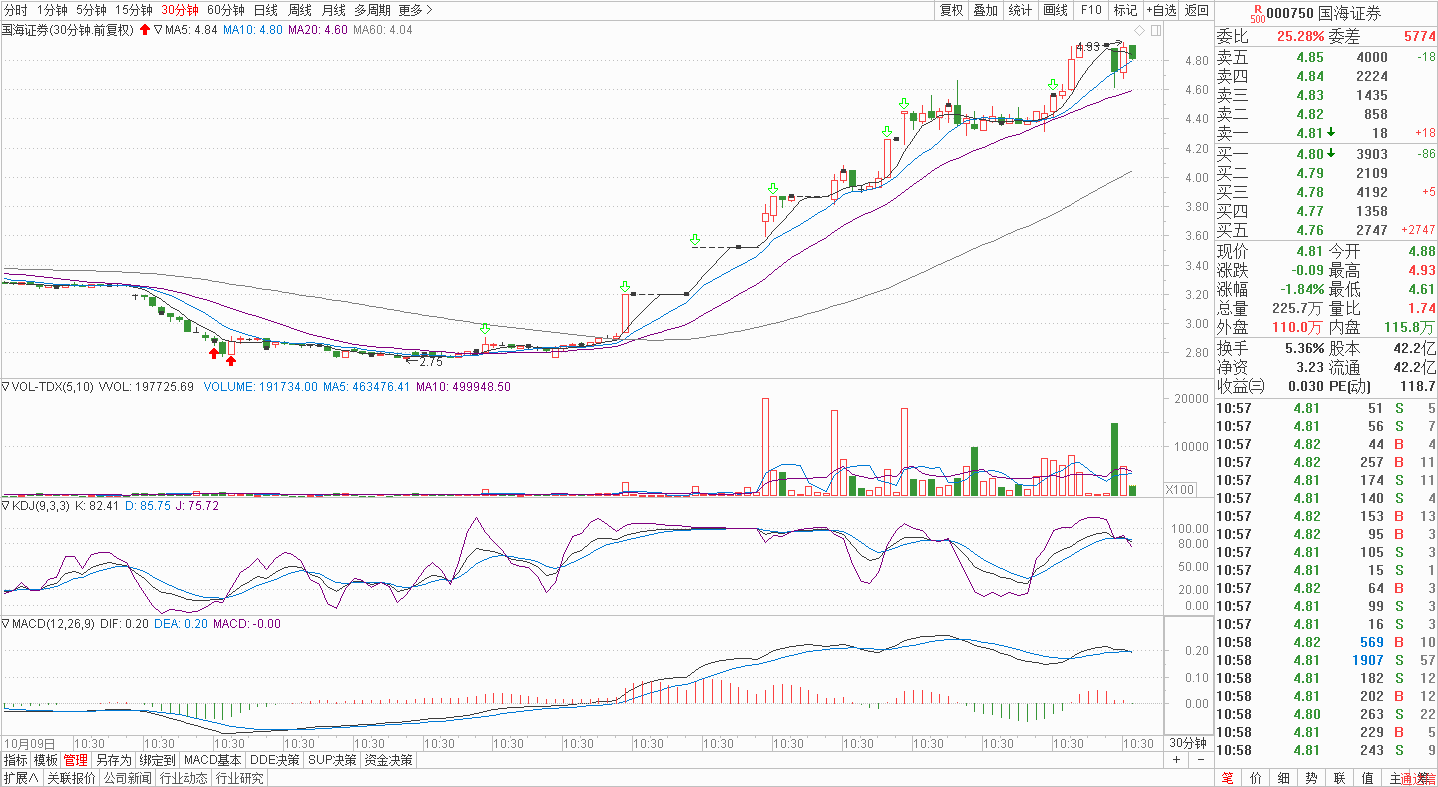
Task: Select the 管理 tab in bottom bar
Action: (x=76, y=760)
